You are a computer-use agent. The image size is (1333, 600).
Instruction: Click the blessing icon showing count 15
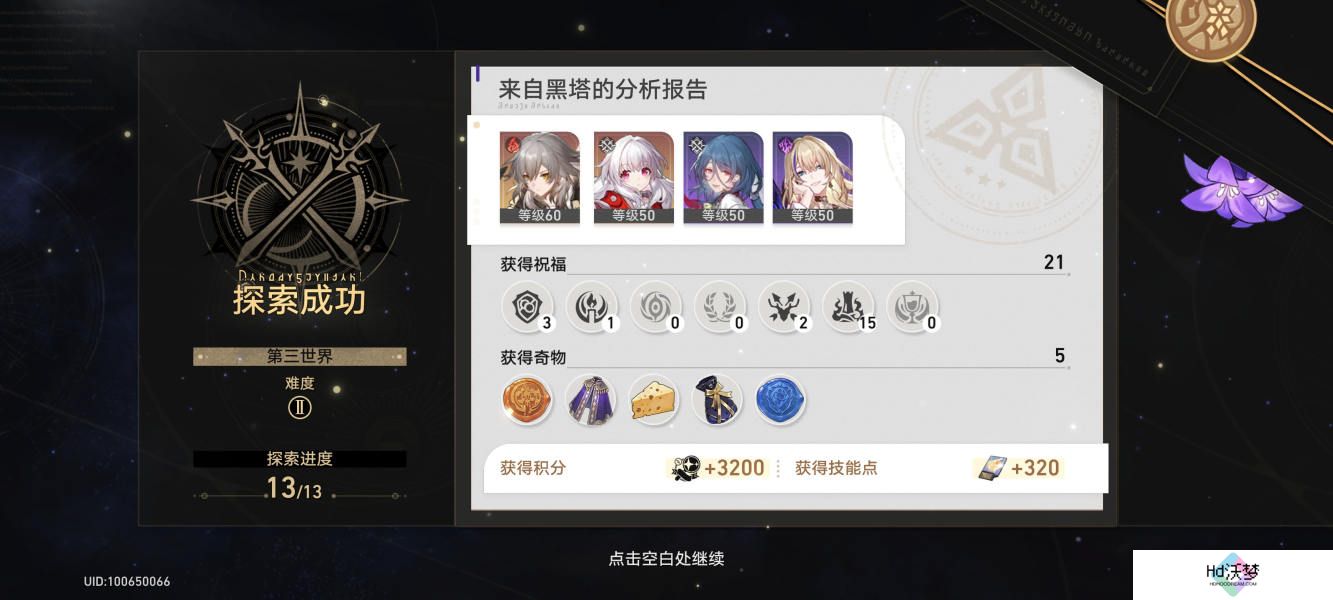(x=848, y=307)
